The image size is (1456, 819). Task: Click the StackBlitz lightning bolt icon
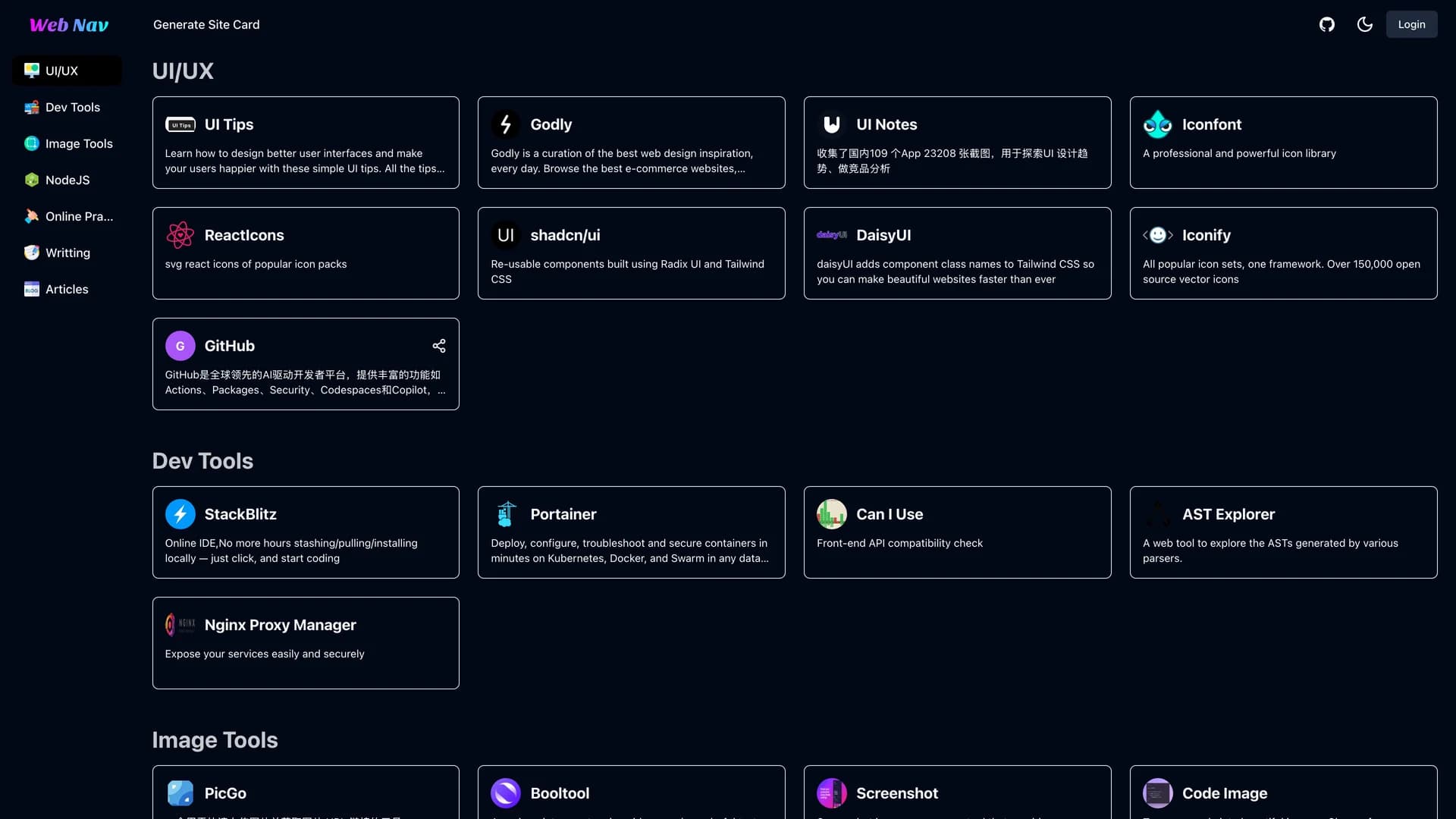(180, 514)
